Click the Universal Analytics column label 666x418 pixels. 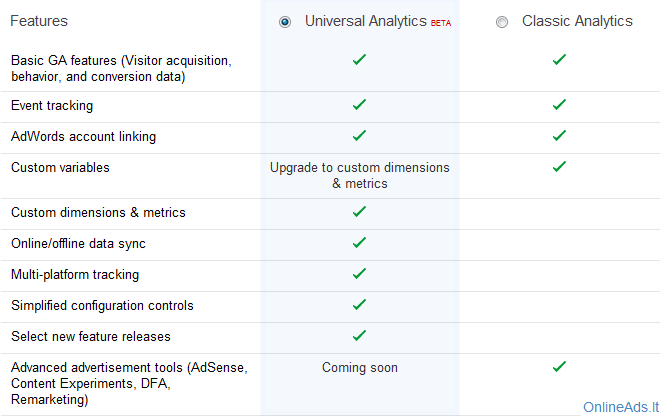click(365, 21)
